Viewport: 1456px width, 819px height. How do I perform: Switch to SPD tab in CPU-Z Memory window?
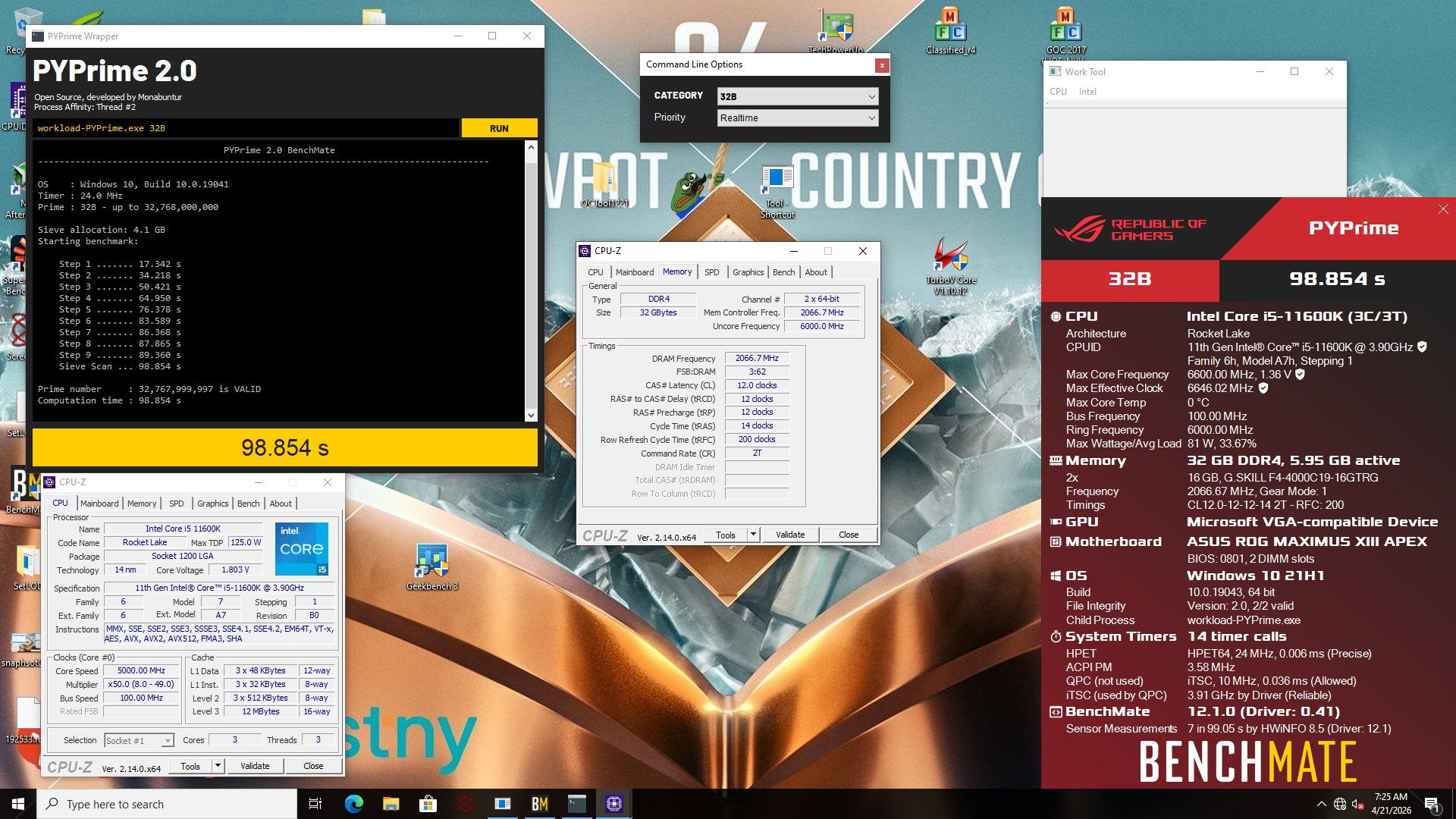[711, 272]
